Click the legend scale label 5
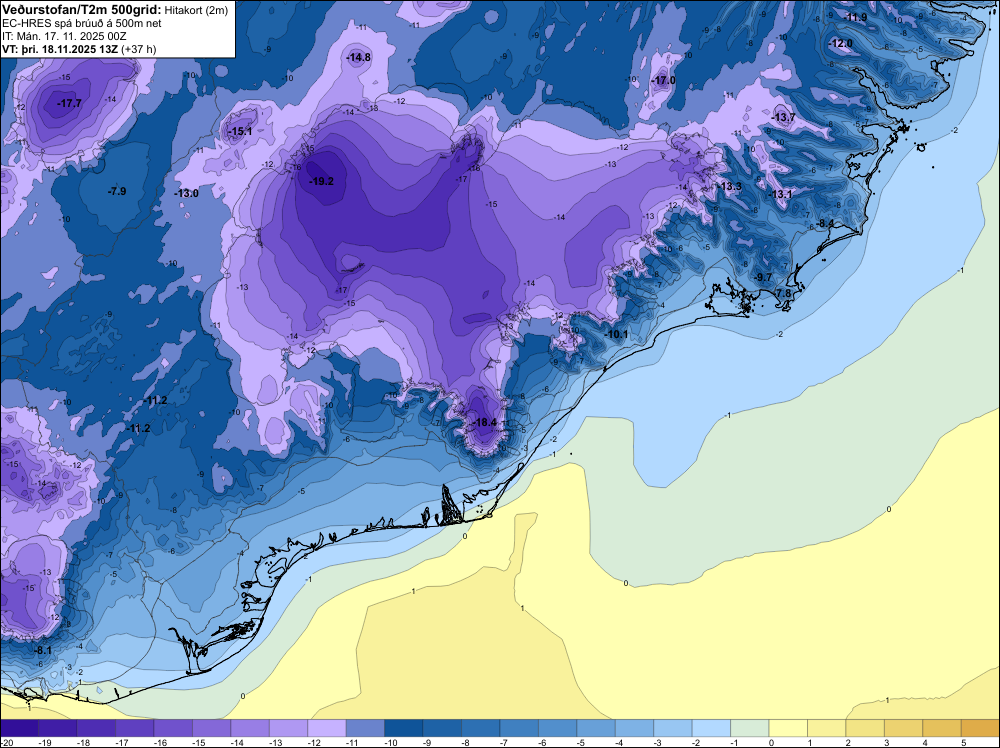 964,742
